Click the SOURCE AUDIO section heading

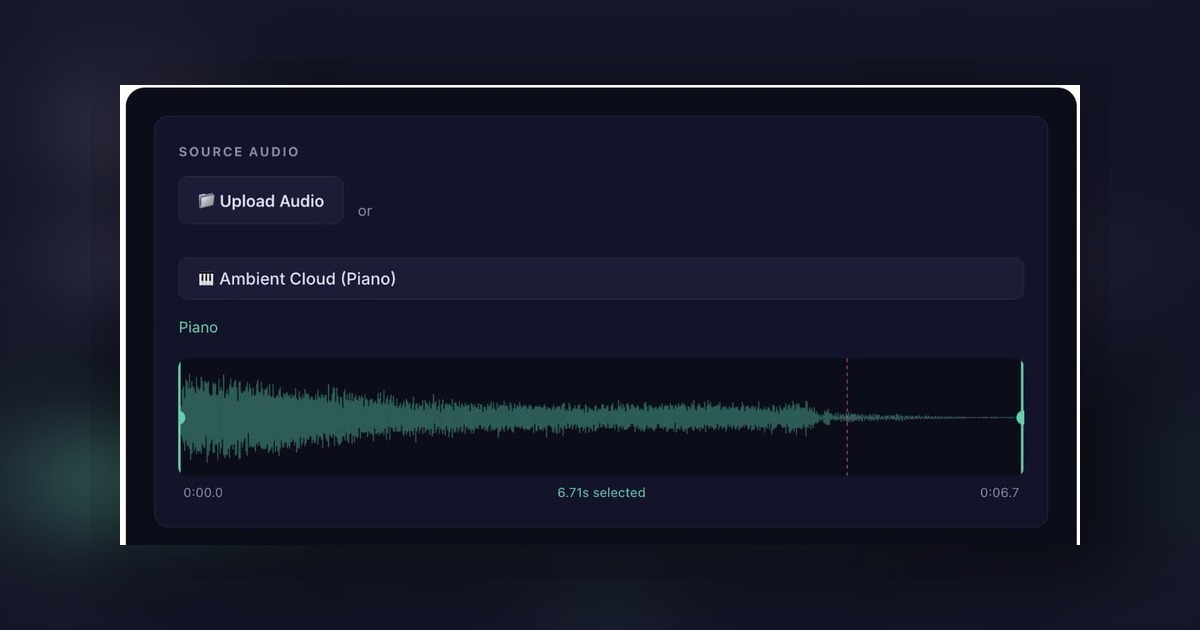point(239,152)
